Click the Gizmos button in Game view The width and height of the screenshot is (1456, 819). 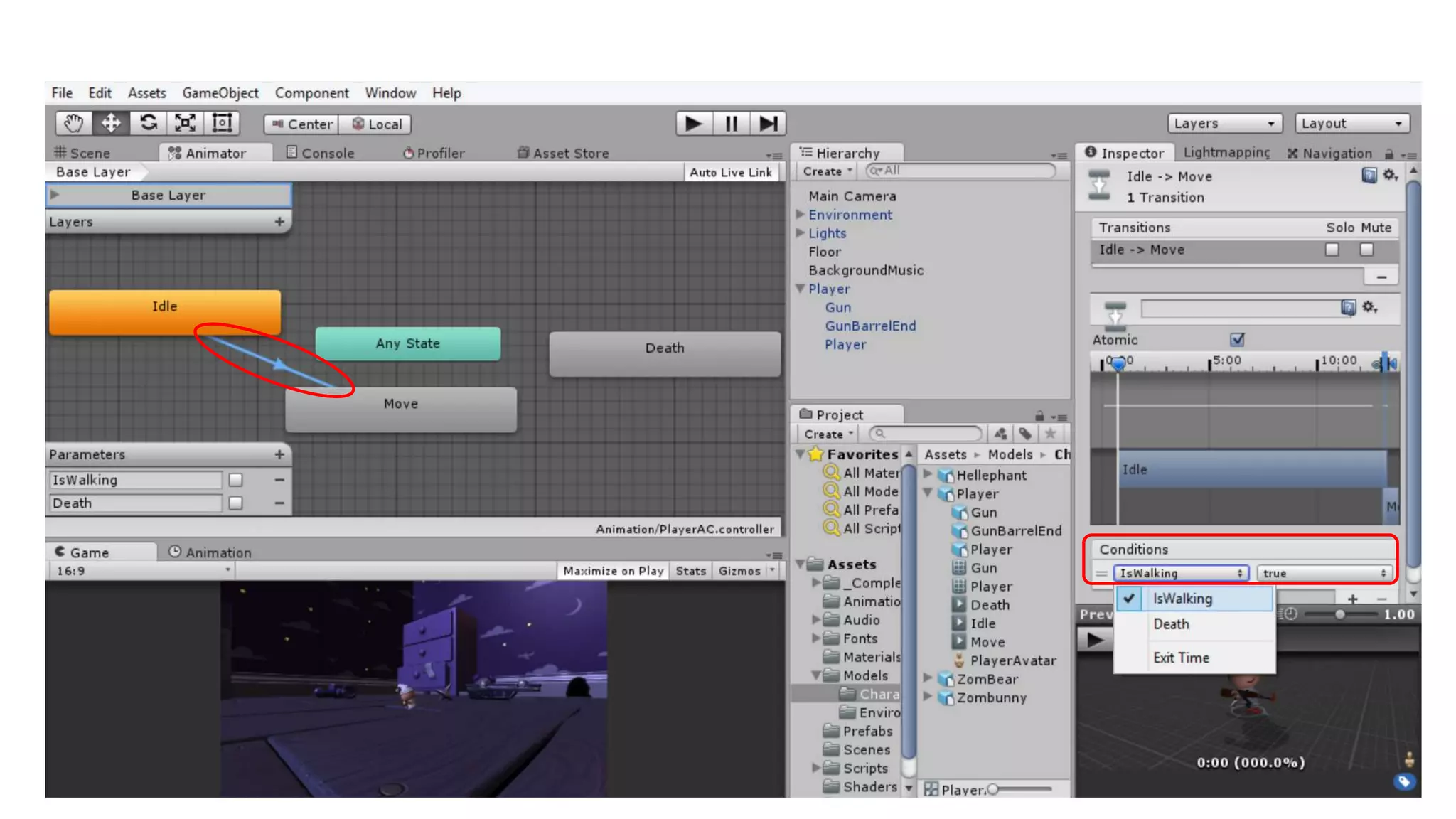point(739,571)
